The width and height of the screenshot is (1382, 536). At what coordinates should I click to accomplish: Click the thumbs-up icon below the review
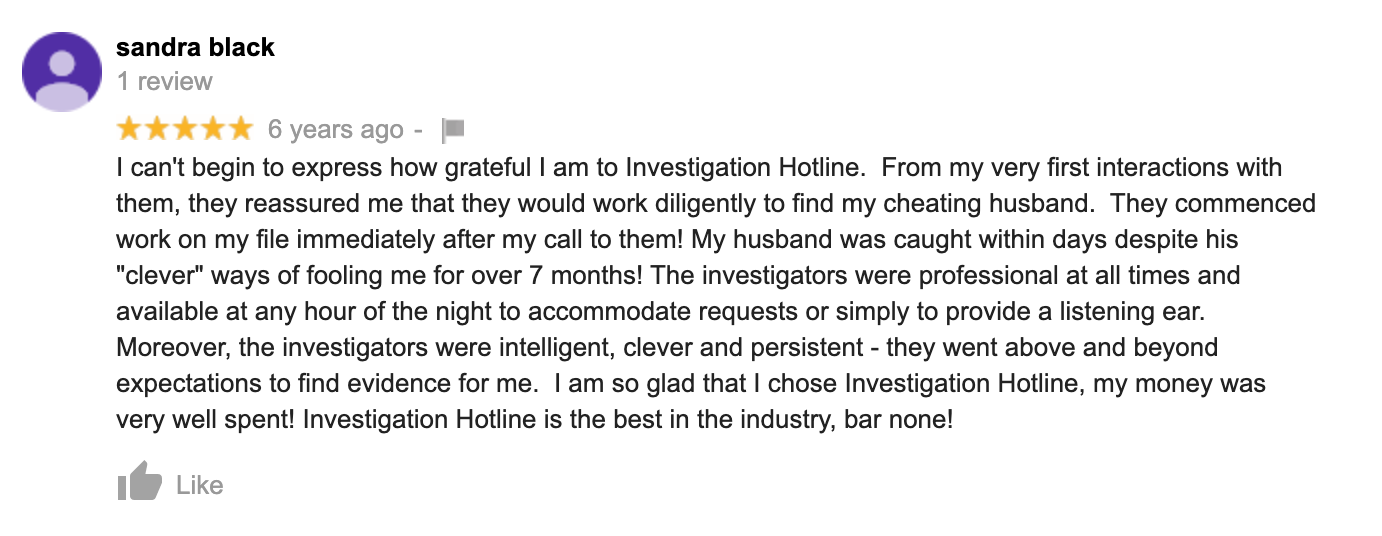point(139,485)
